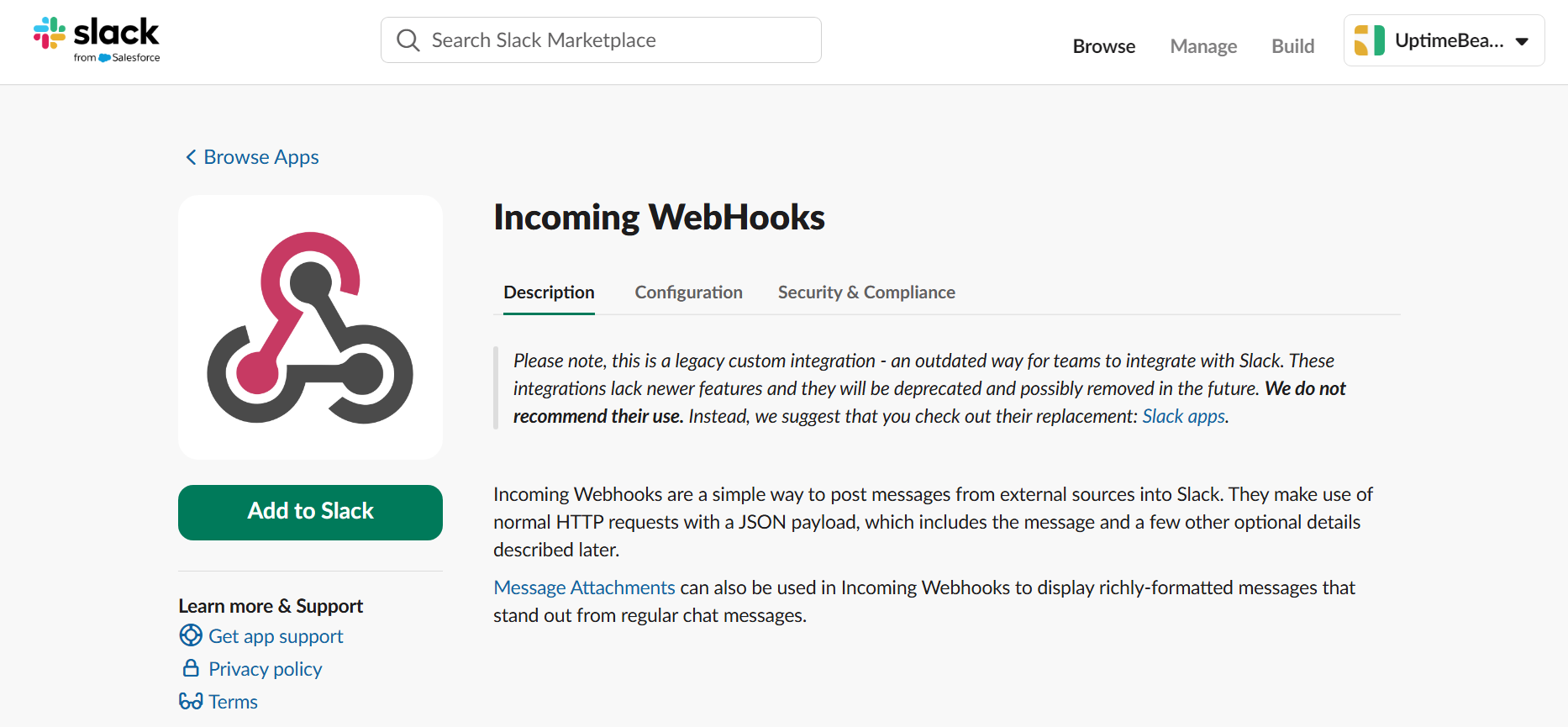1568x727 pixels.
Task: Select the Description tab
Action: point(549,292)
